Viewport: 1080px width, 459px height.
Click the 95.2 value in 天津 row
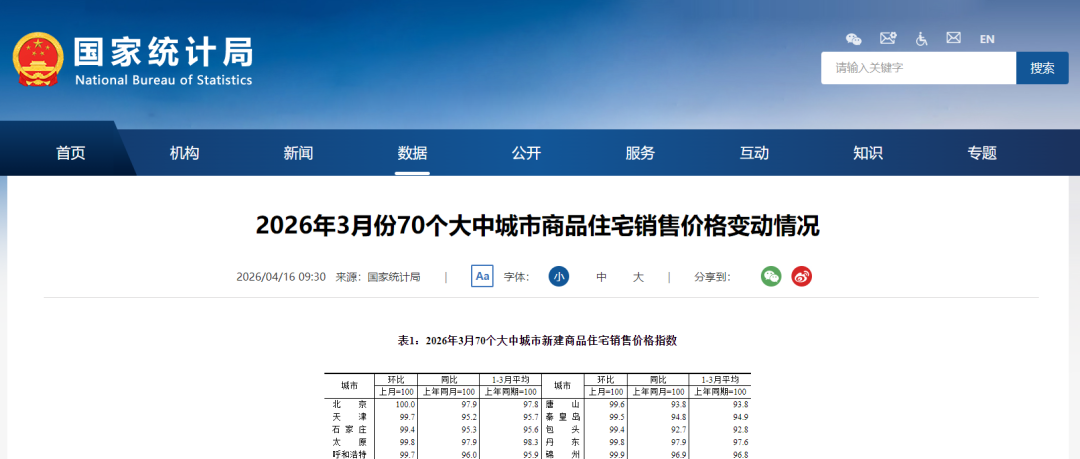point(470,417)
